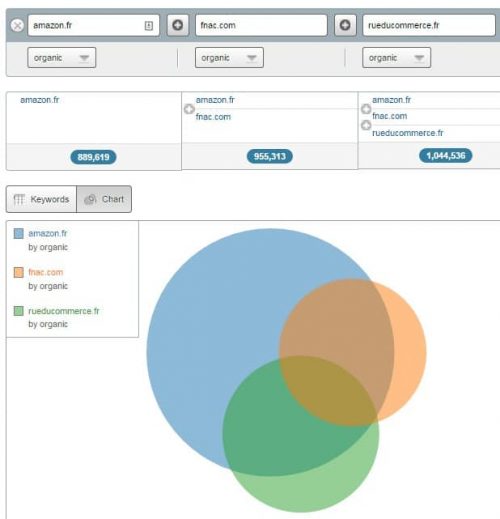Click the green rueducommerce.fr legend swatch
This screenshot has width=500, height=519.
19,311
